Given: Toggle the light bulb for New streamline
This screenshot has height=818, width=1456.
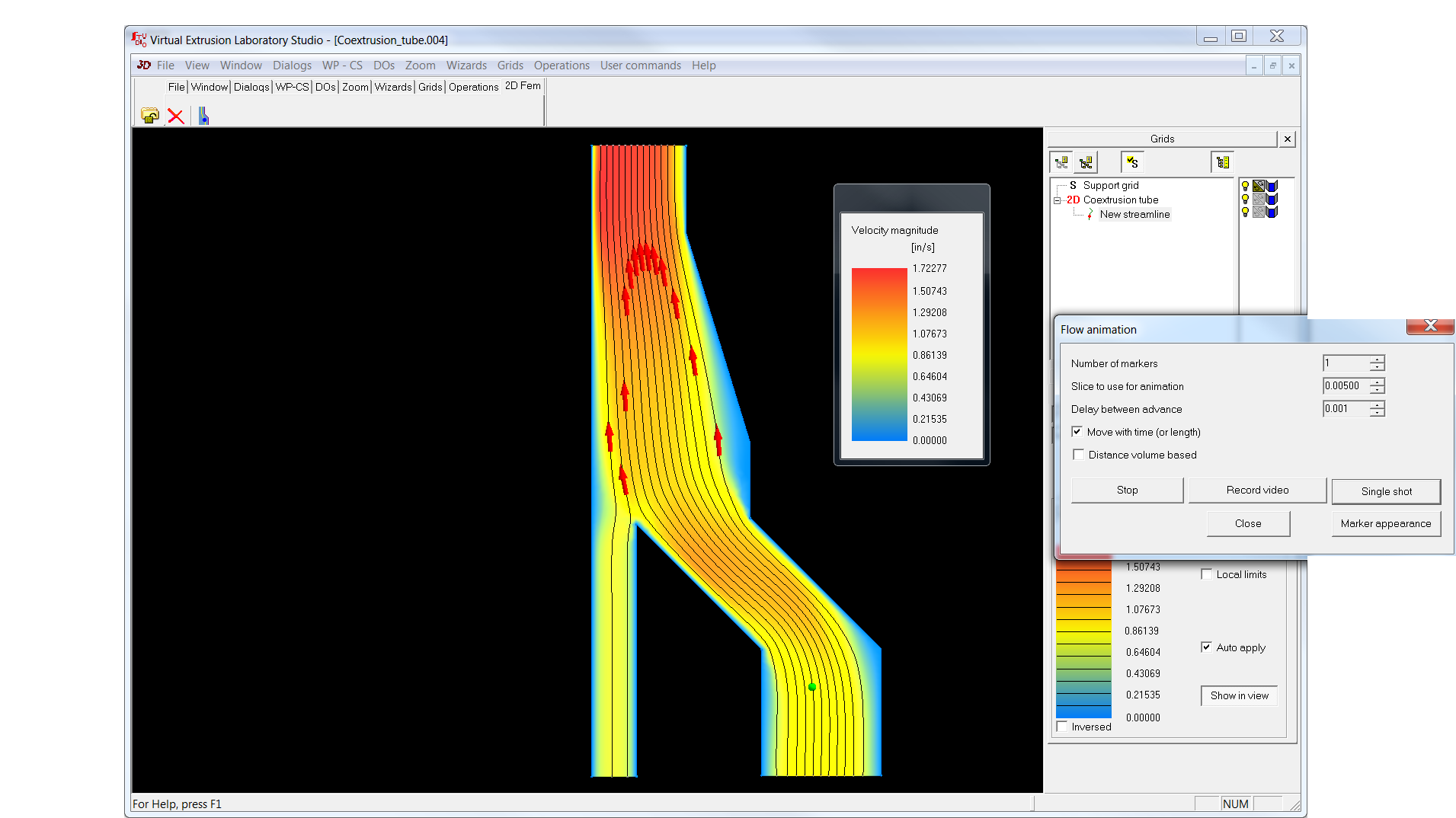Looking at the screenshot, I should click(1246, 212).
